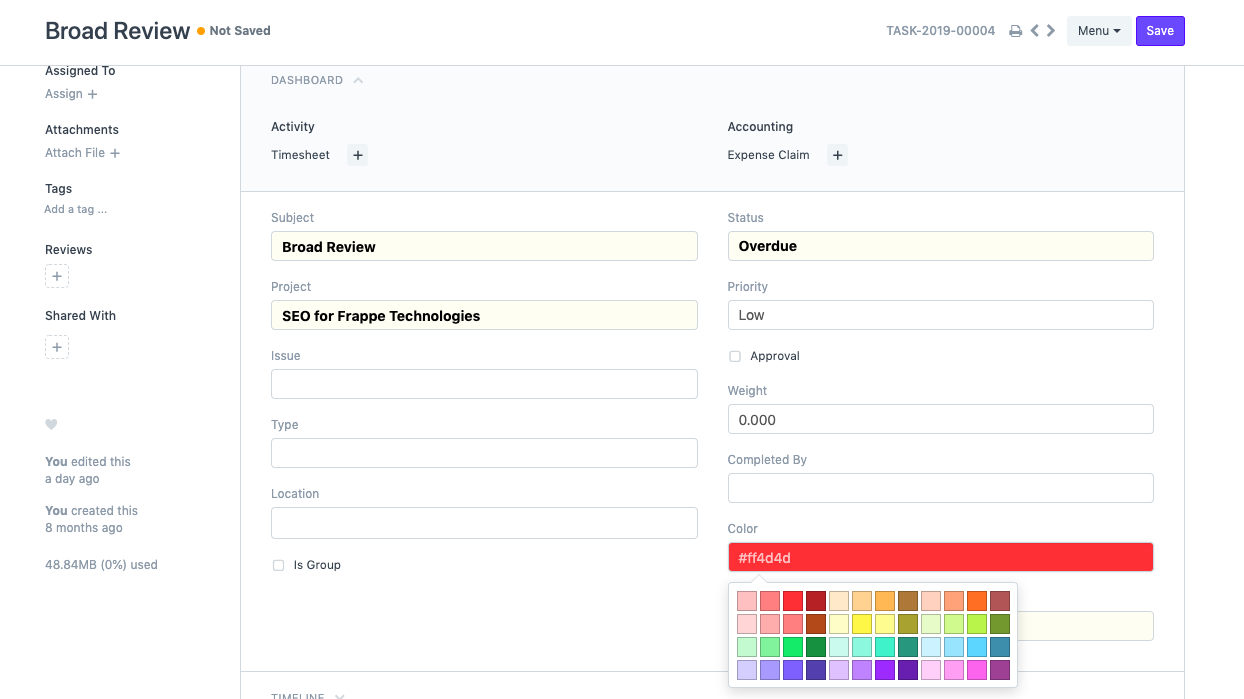This screenshot has width=1244, height=699.
Task: Click the plus icon under Reviews
Action: pos(56,276)
